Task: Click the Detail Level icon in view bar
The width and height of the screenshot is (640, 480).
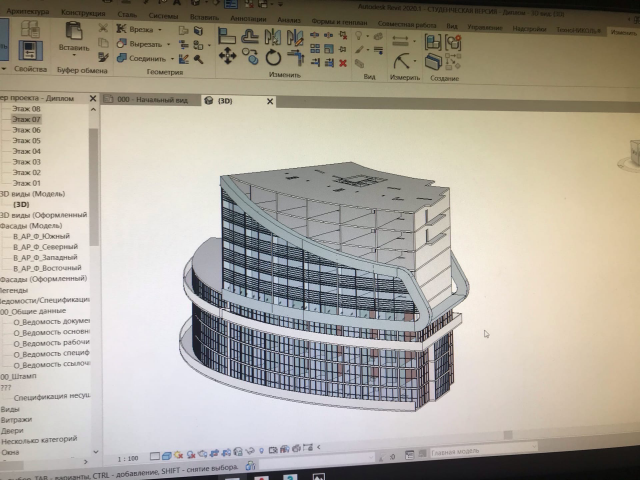Action: point(155,456)
